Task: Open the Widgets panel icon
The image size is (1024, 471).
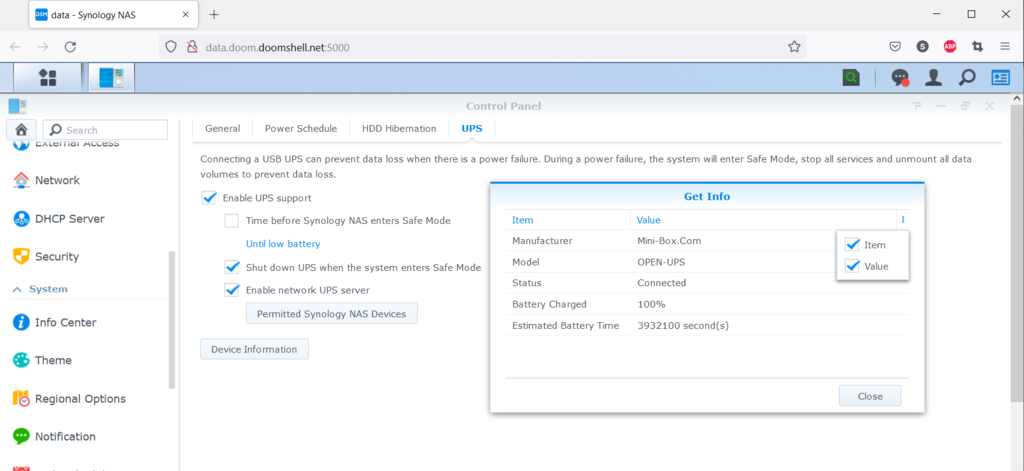Action: (1000, 77)
